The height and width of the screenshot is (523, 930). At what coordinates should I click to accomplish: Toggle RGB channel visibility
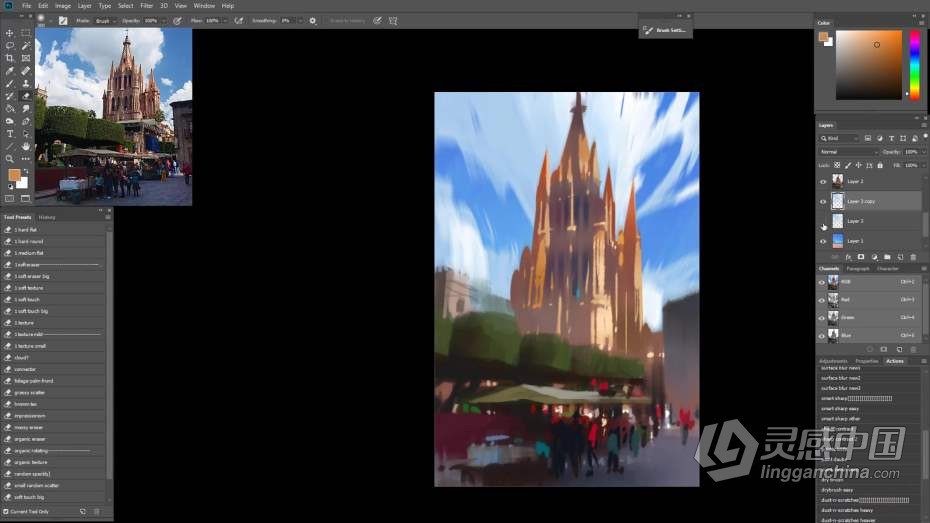pos(822,282)
